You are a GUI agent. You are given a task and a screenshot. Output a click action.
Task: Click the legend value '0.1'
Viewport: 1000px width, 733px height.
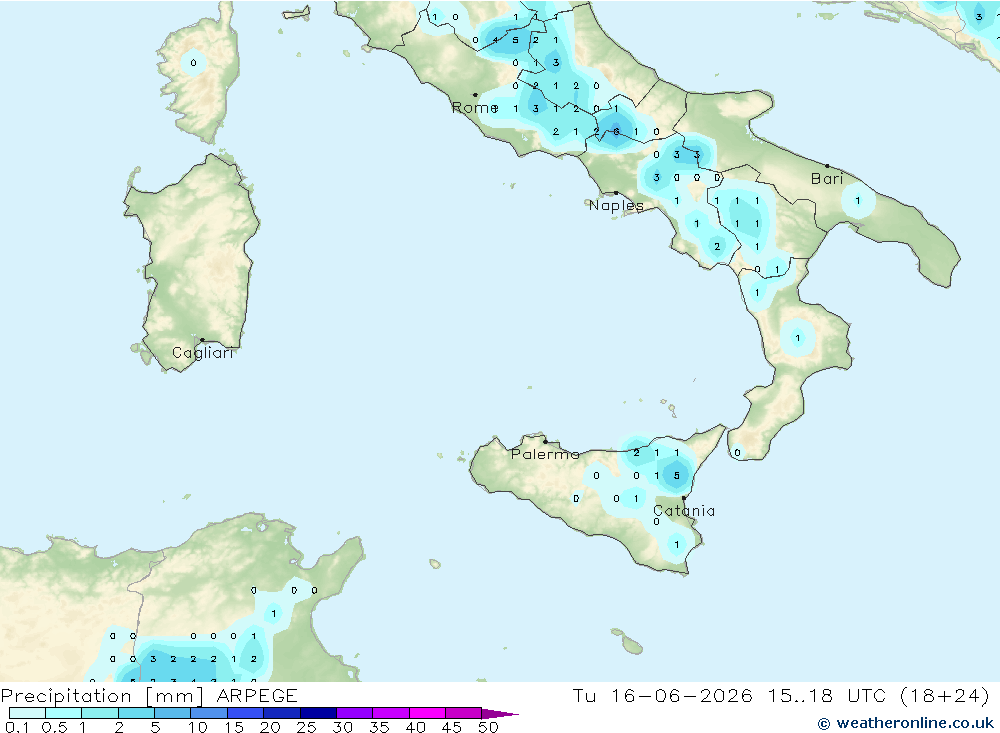click(17, 727)
